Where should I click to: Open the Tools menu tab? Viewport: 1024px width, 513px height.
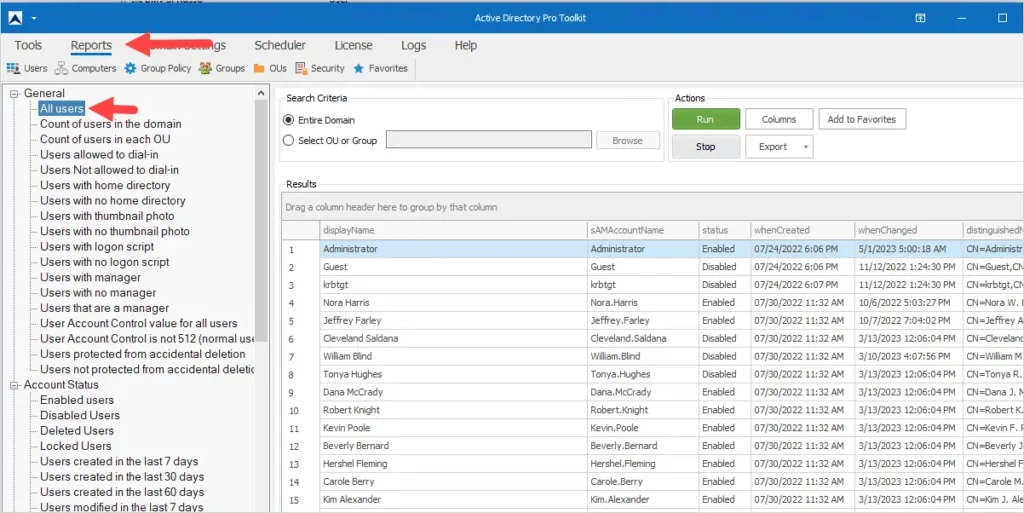(28, 45)
